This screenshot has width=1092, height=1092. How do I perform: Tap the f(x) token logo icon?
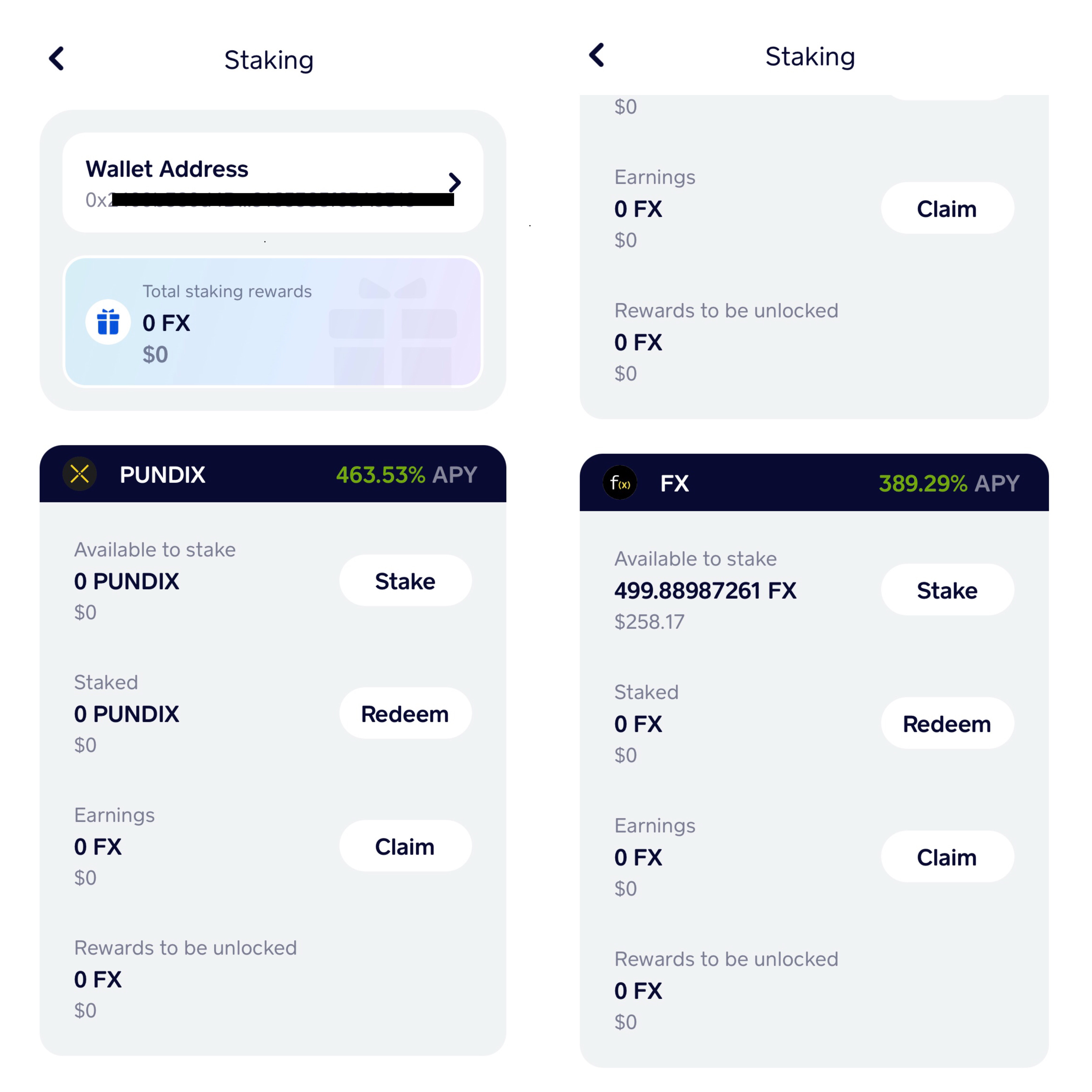[x=620, y=483]
